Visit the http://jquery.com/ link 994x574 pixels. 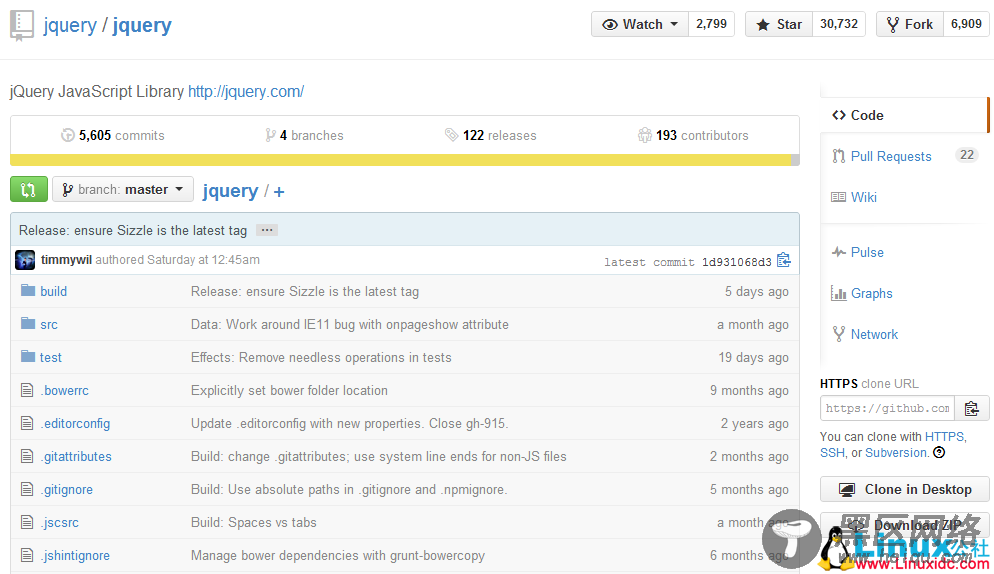(246, 91)
